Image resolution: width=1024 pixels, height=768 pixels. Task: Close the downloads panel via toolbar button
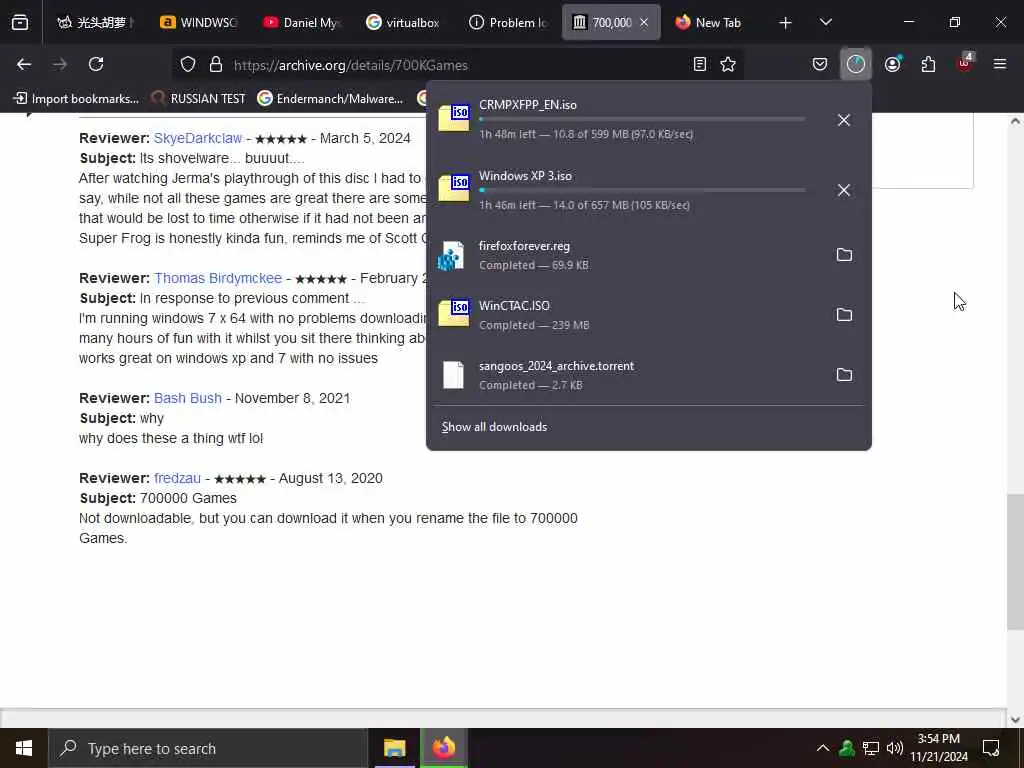click(x=856, y=65)
